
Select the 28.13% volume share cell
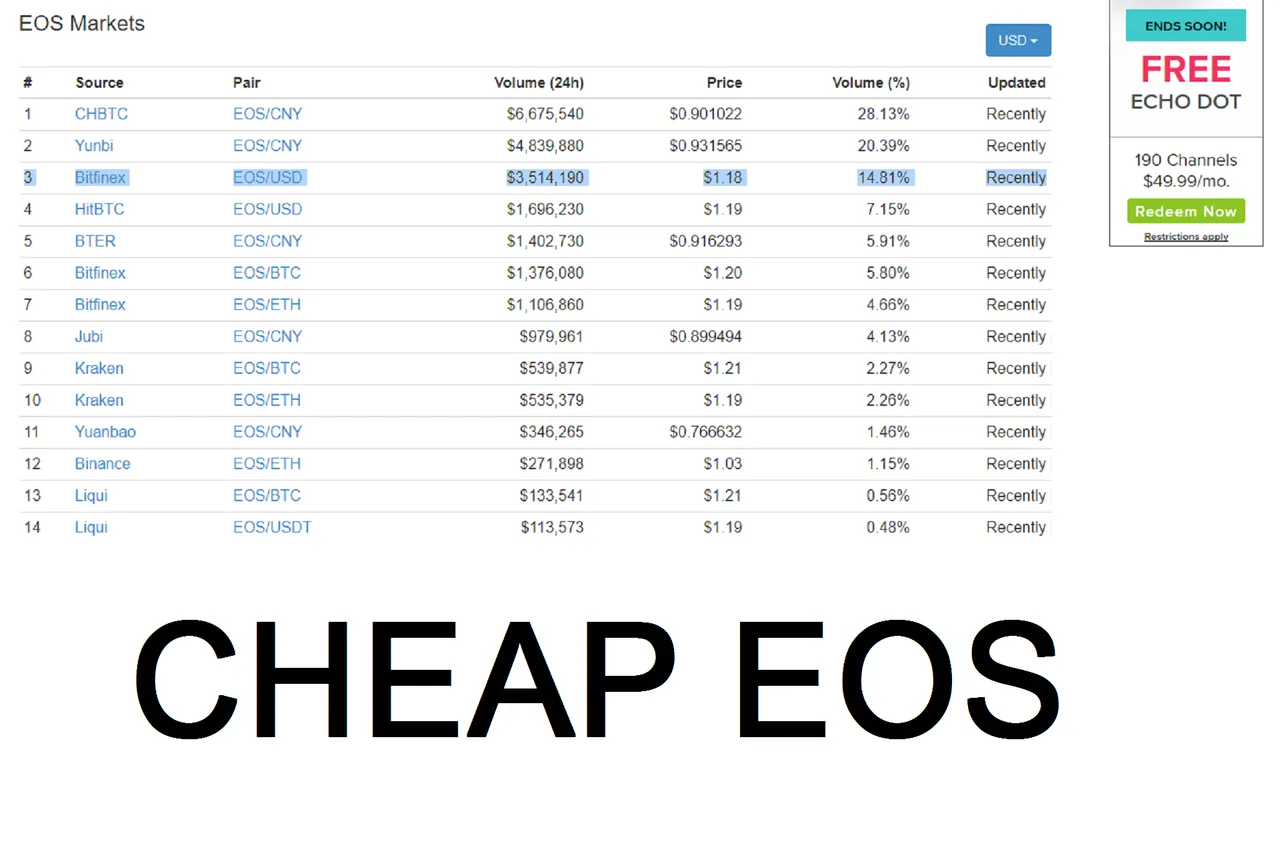(x=884, y=114)
